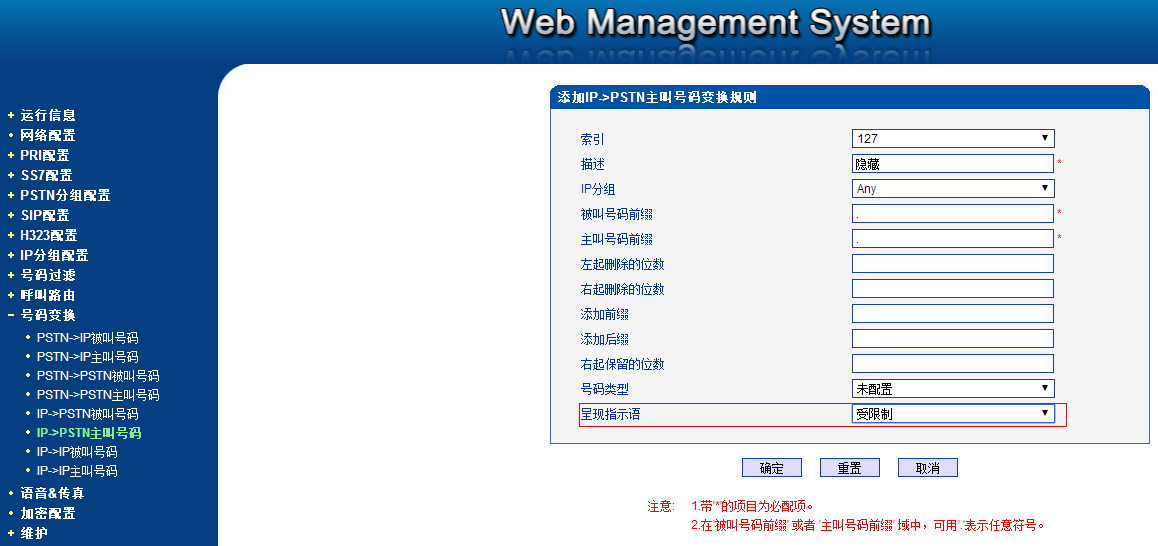Viewport: 1158px width, 546px height.
Task: Click the 添加前缀 input field
Action: [952, 314]
